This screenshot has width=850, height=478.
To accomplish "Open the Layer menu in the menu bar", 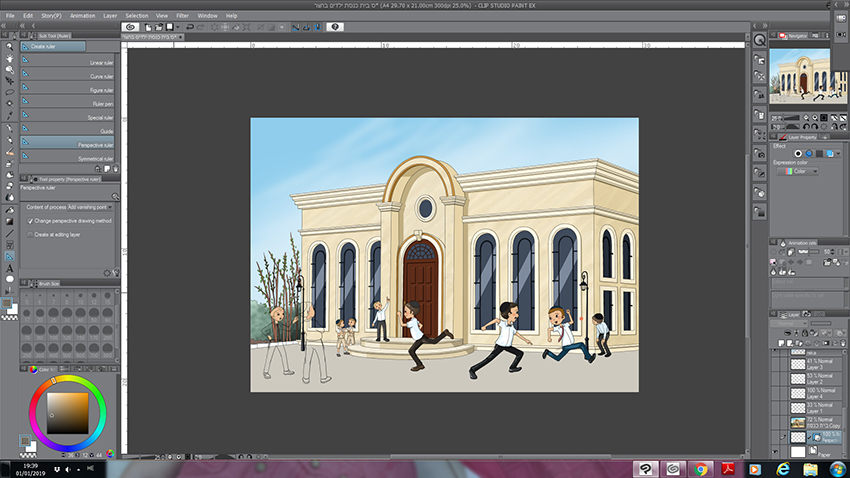I will [x=110, y=16].
